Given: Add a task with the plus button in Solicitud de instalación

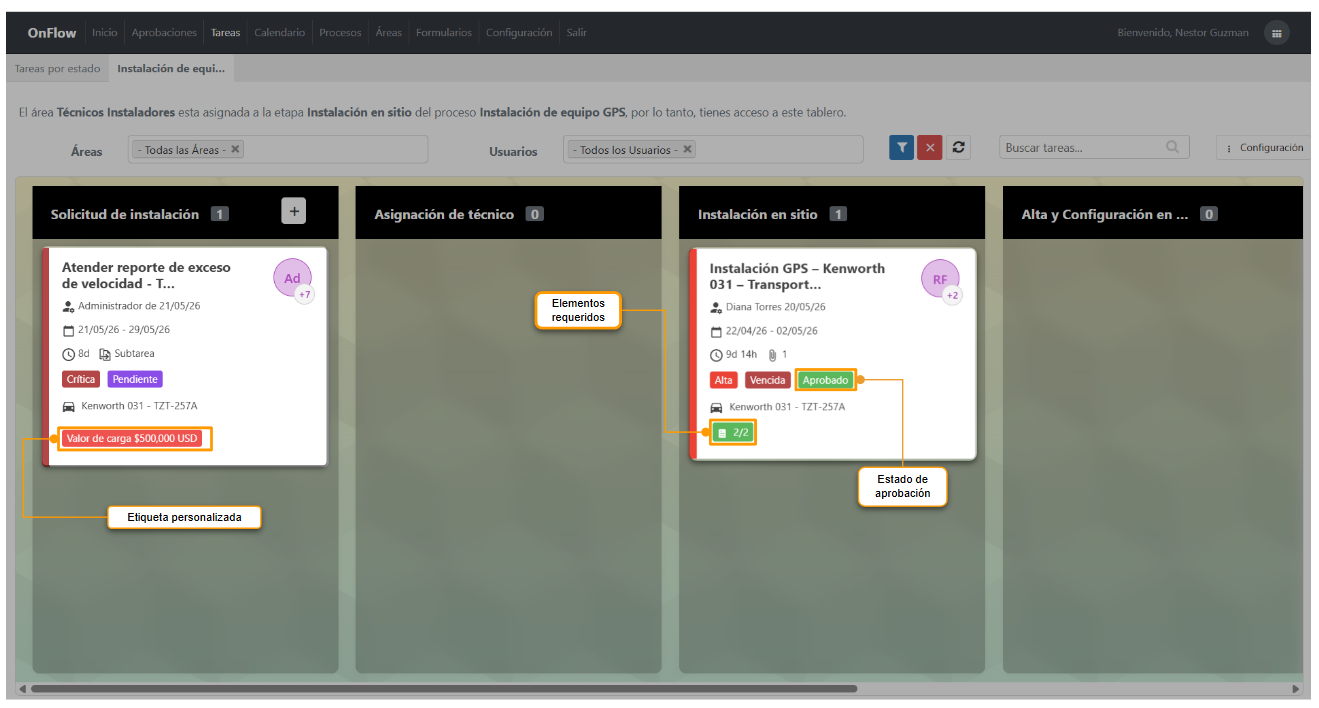Looking at the screenshot, I should 293,211.
